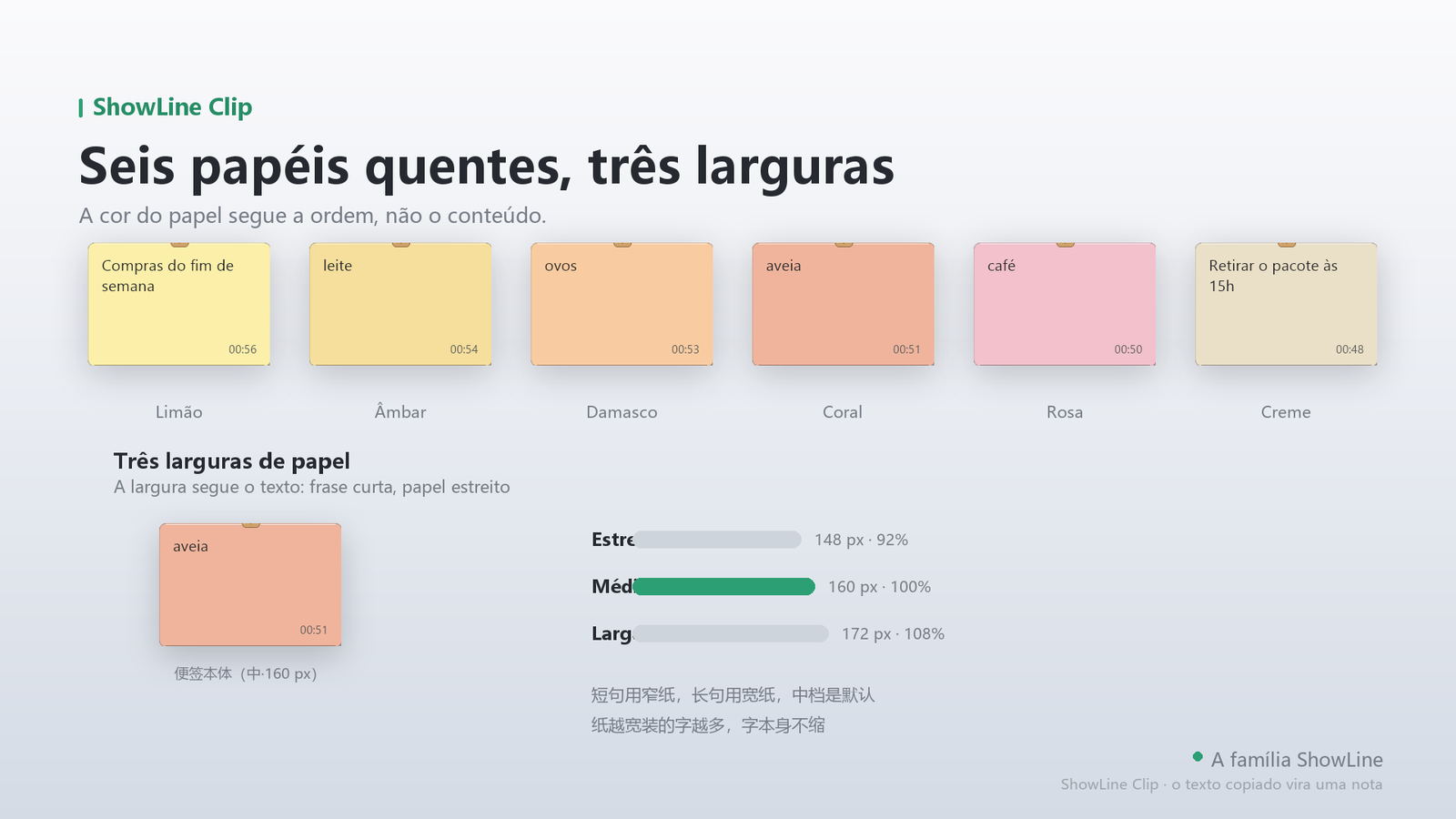Click the Âmbar label

[400, 412]
